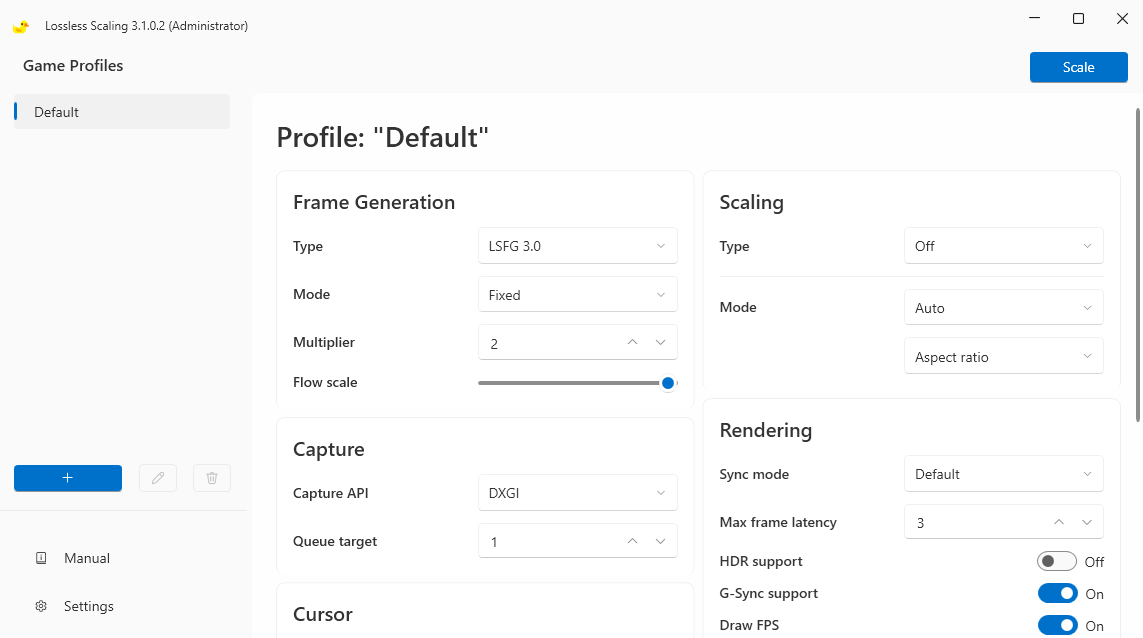Viewport: 1143px width, 638px height.
Task: Select the Default game profile
Action: [x=122, y=112]
